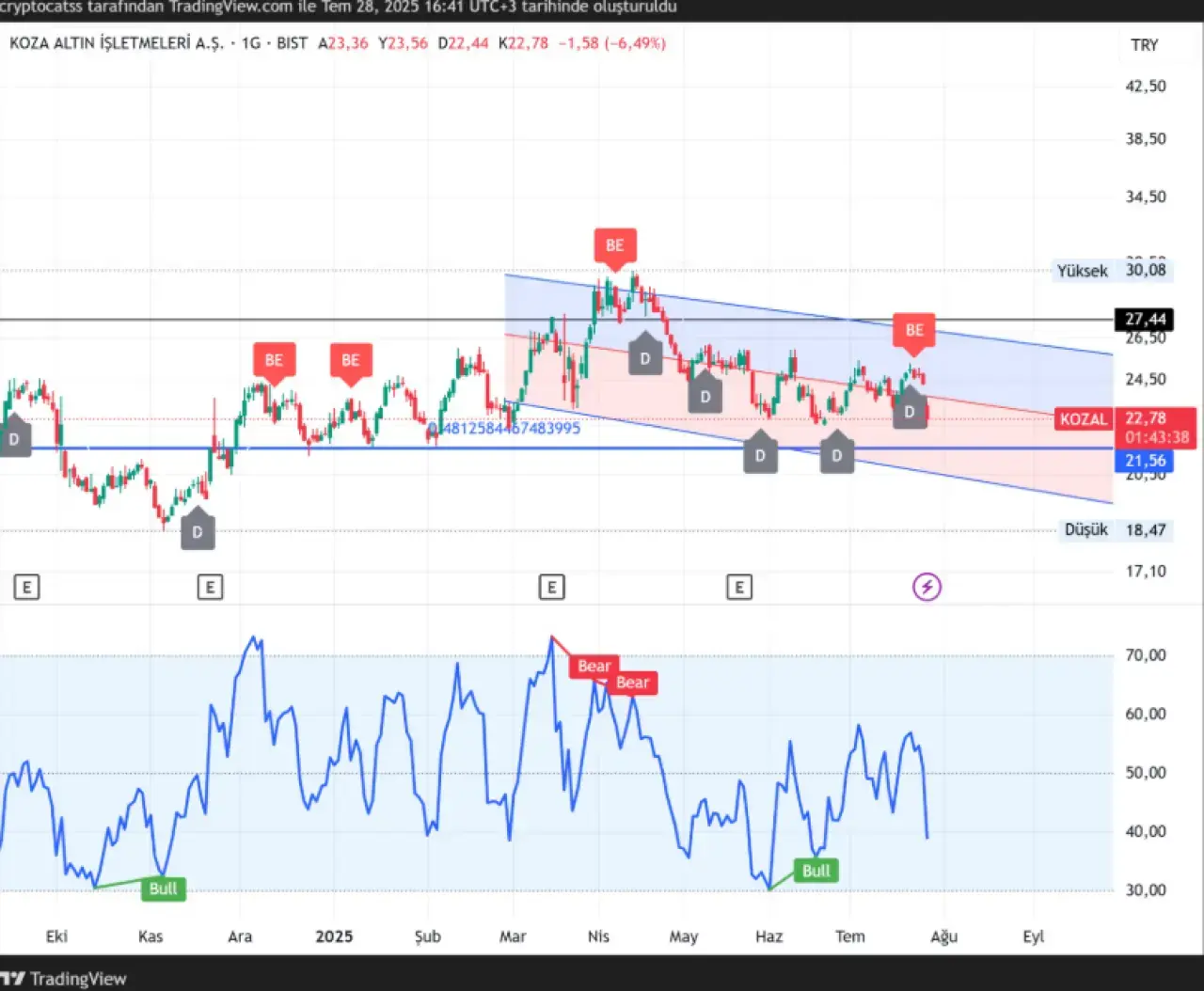
Task: Click the Yüksek 30,08 high price label
Action: click(1110, 271)
